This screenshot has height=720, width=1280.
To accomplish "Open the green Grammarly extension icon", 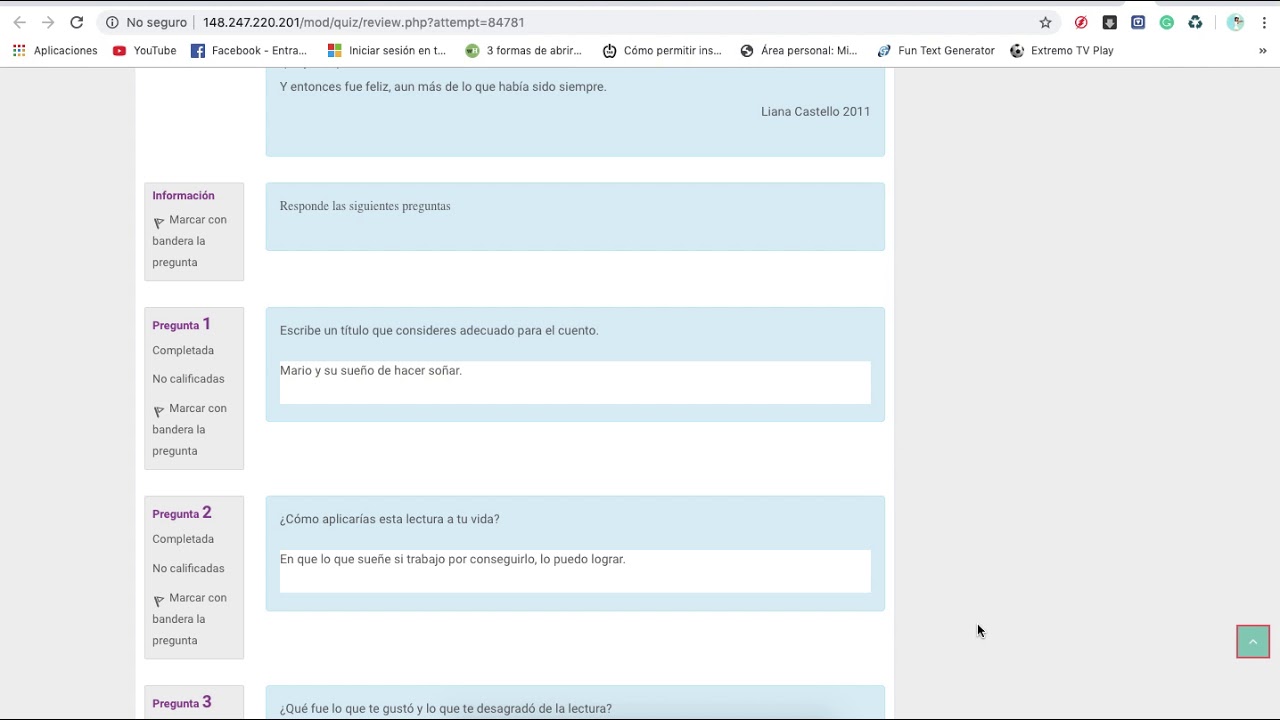I will pos(1166,22).
